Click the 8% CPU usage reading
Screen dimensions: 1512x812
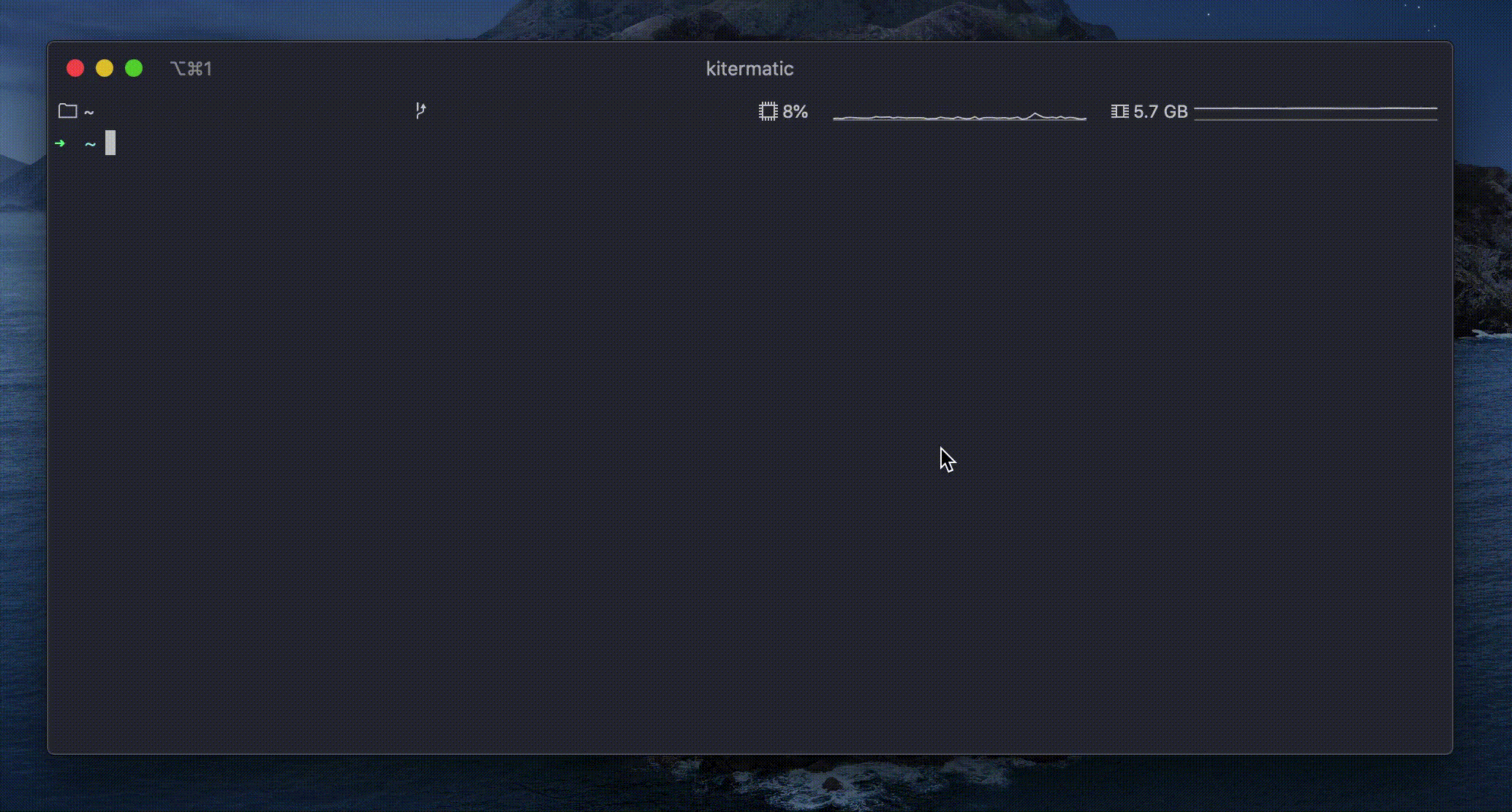[795, 112]
